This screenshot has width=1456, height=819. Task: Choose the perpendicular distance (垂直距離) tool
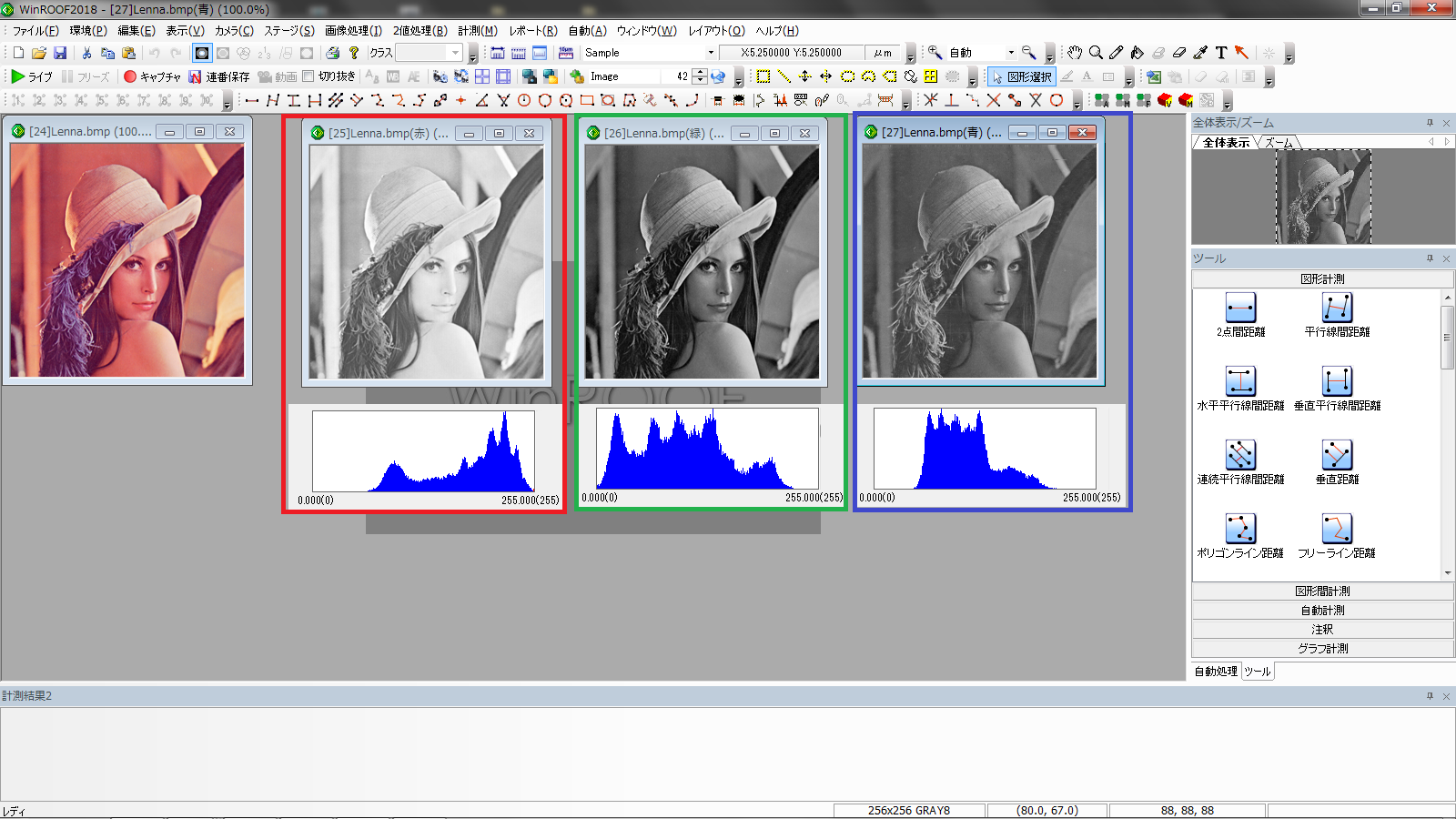click(x=1337, y=462)
